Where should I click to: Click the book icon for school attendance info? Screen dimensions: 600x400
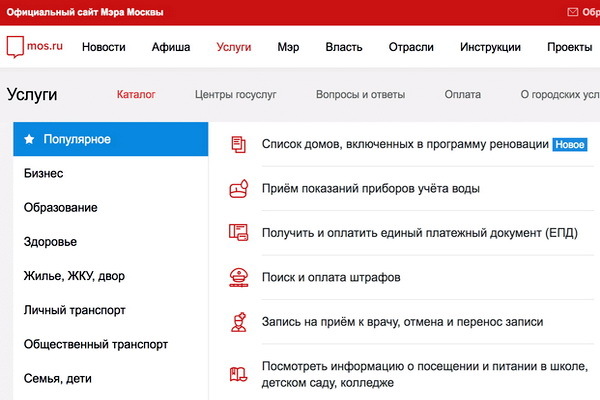coord(239,374)
